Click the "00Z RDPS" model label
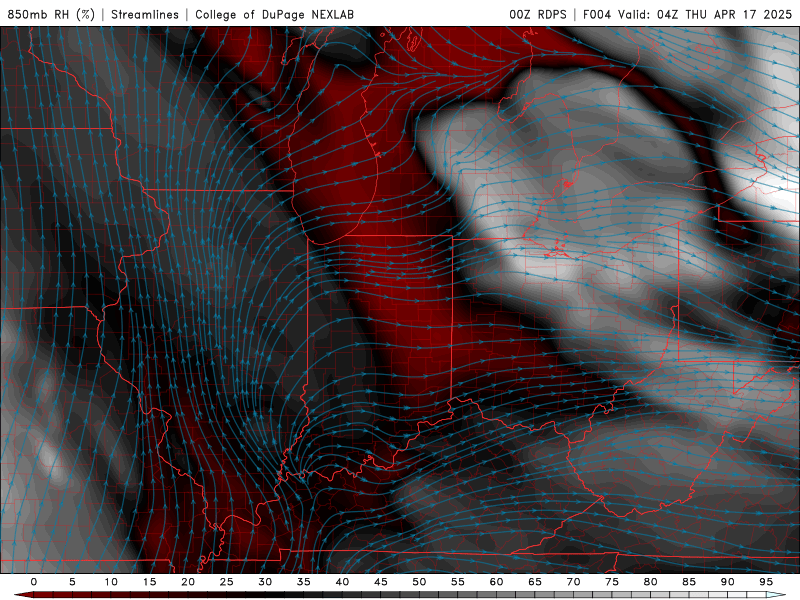Screen dimensions: 800x600 pos(538,14)
